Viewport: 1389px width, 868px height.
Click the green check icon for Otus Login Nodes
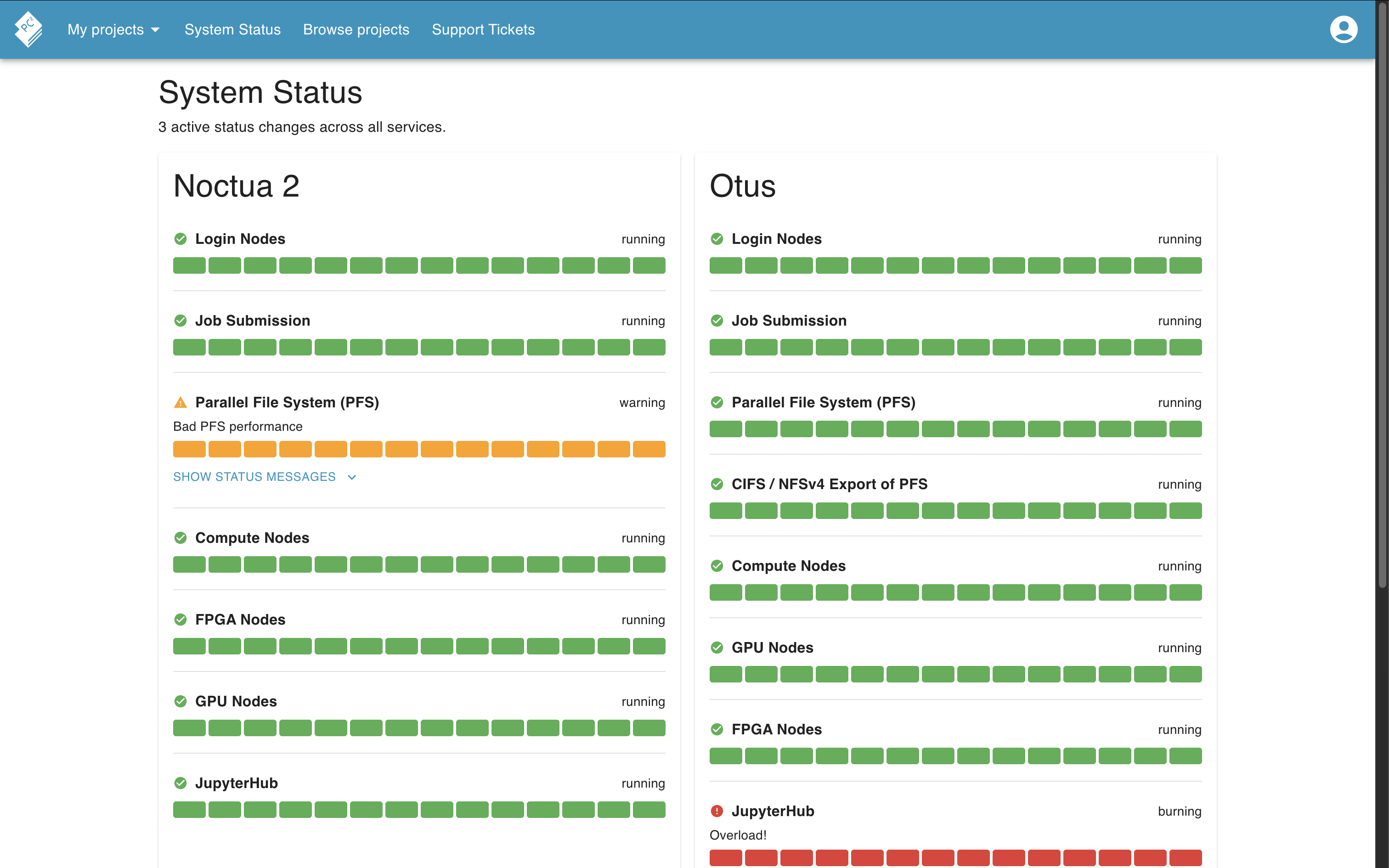(716, 239)
